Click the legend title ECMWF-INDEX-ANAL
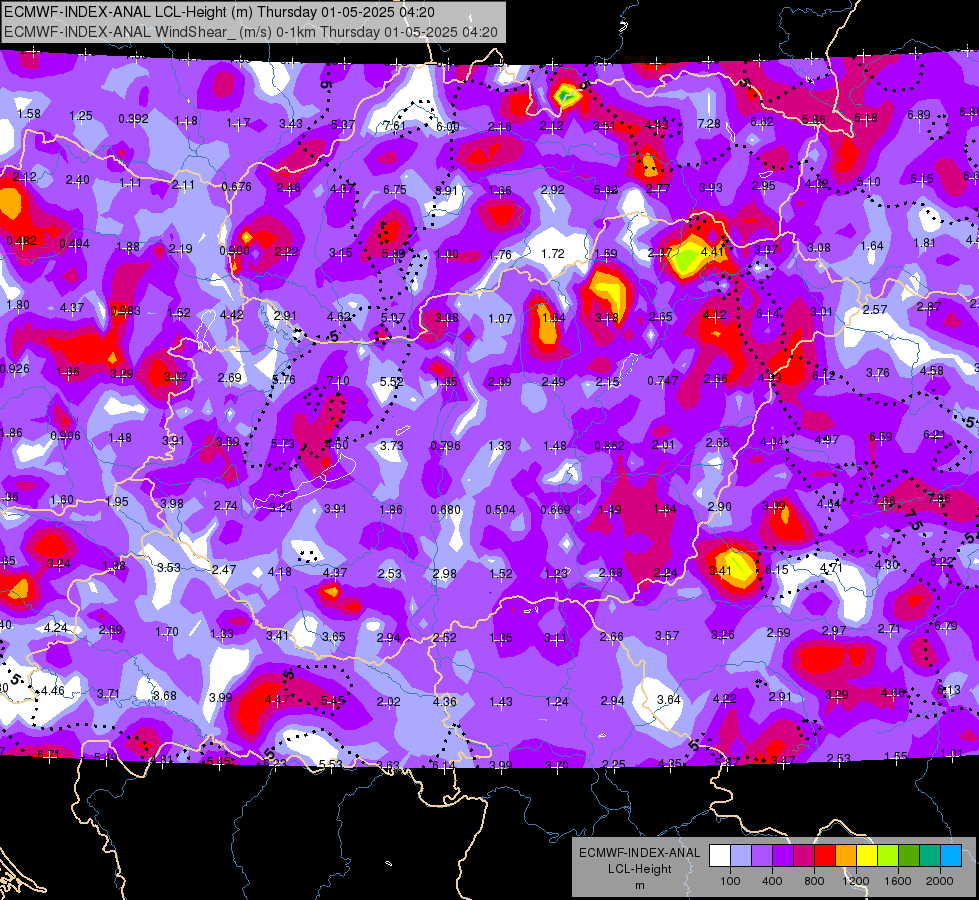Screen dimensions: 979x900 tap(639, 853)
